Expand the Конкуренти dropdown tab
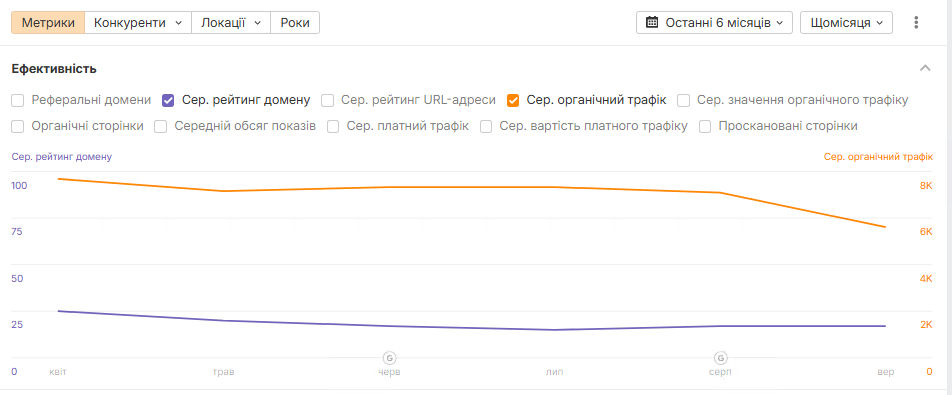This screenshot has height=395, width=952. tap(138, 23)
